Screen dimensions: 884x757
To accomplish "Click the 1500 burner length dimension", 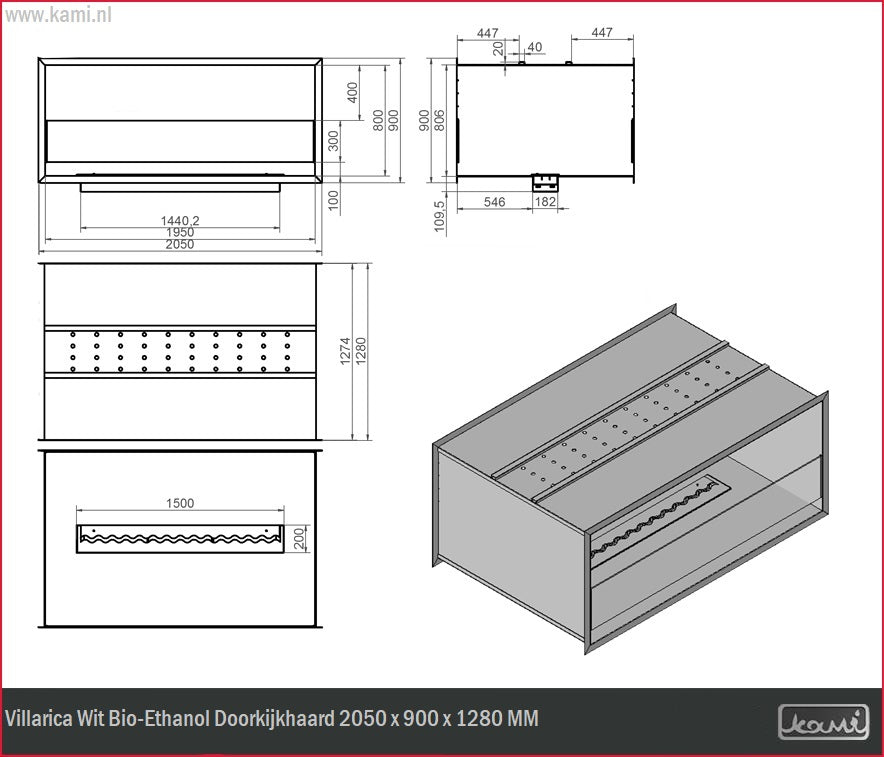I will (x=181, y=503).
